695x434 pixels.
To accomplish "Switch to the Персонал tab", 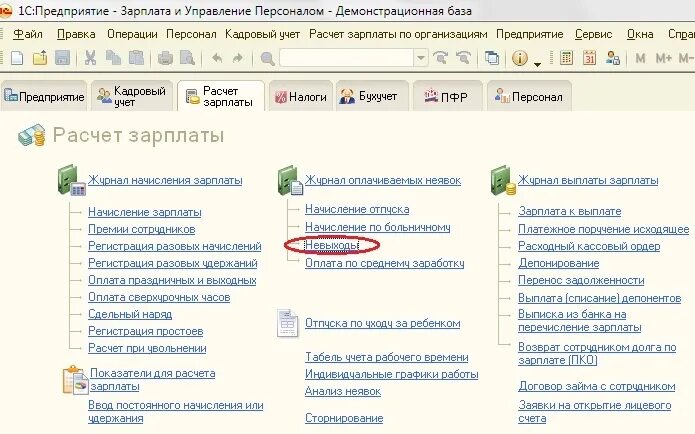I will click(529, 96).
